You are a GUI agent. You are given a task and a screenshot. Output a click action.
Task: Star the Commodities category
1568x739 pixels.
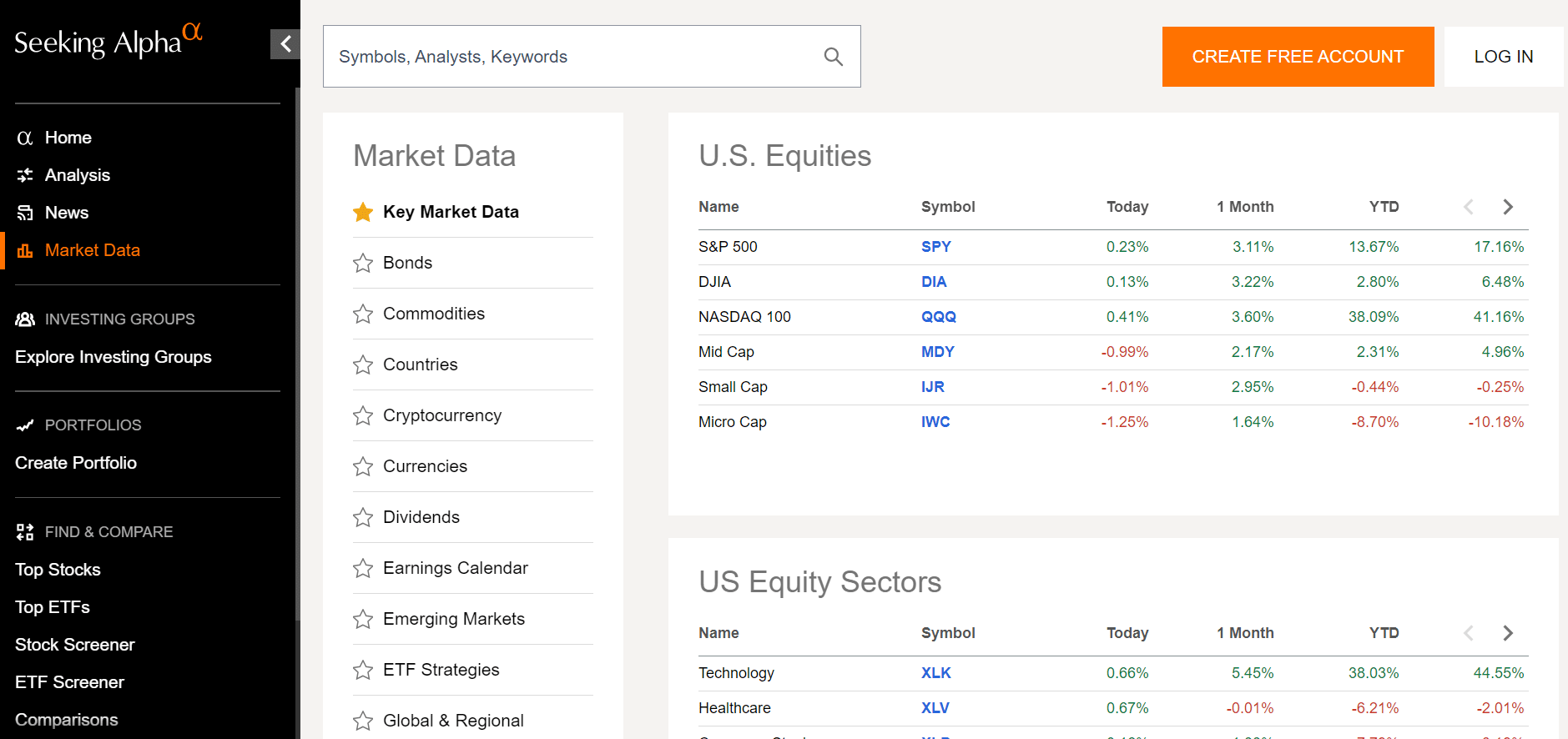pos(363,314)
